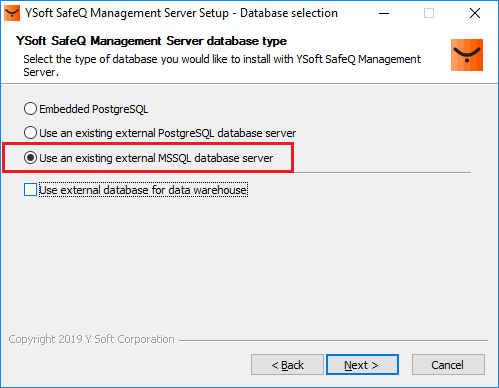This screenshot has width=499, height=388.
Task: Go back with the '< Back' button
Action: pyautogui.click(x=287, y=365)
